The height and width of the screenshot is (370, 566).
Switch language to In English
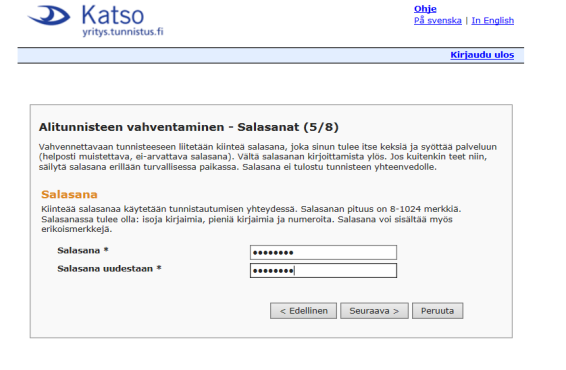pyautogui.click(x=492, y=20)
